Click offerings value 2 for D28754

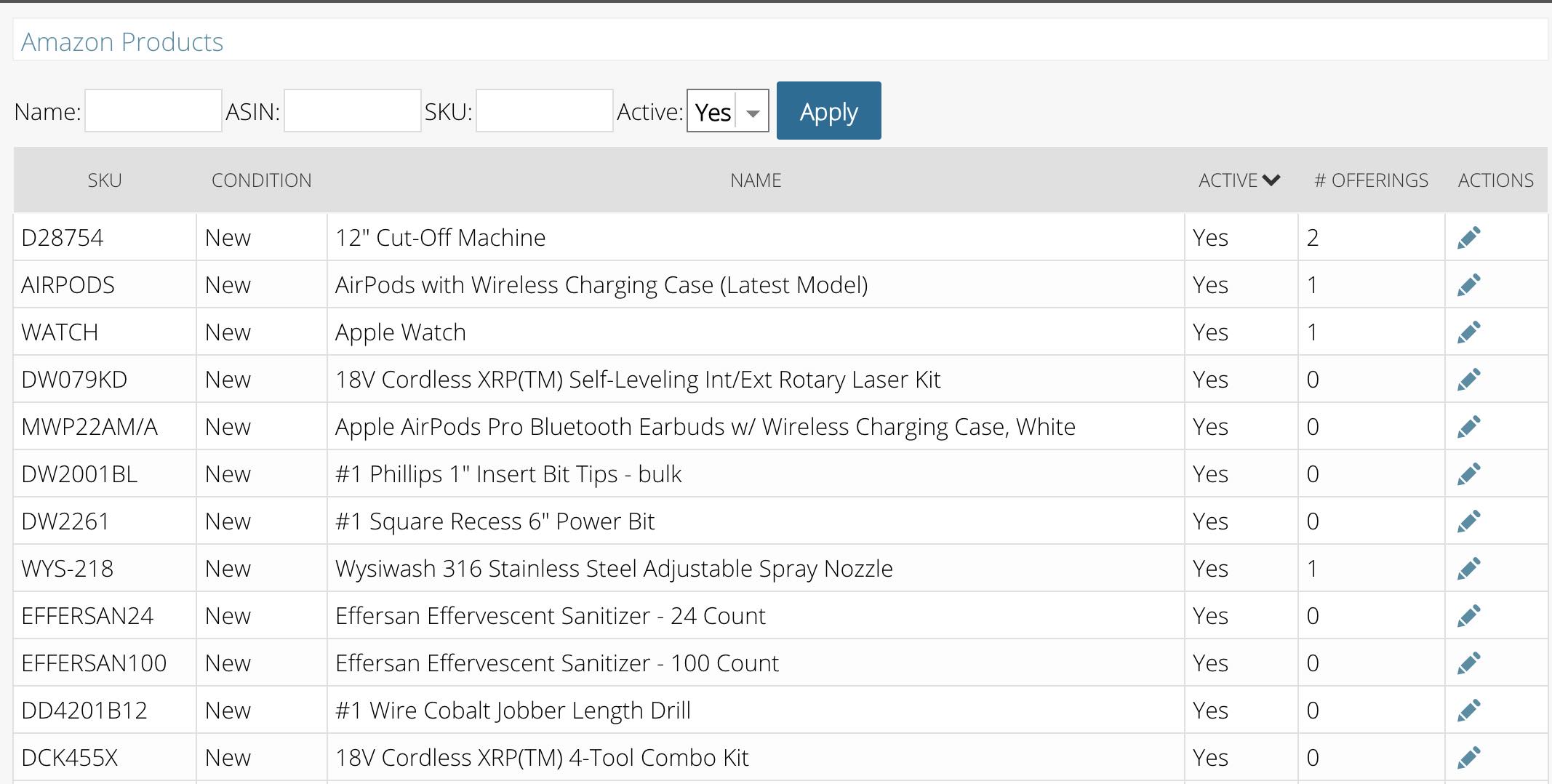[1313, 238]
